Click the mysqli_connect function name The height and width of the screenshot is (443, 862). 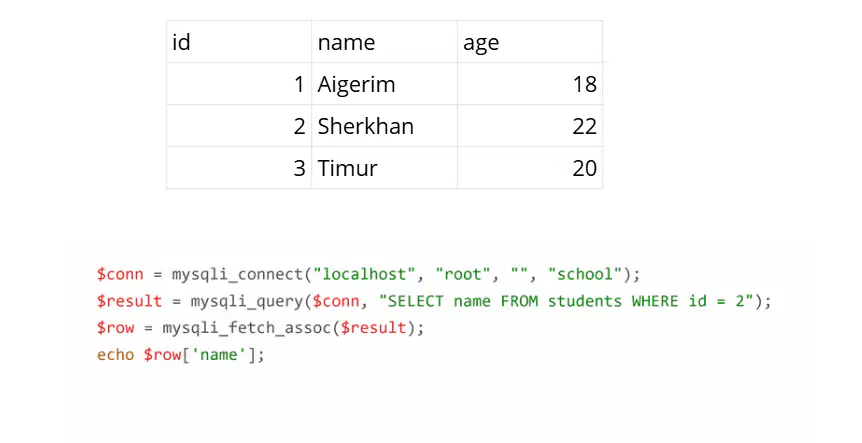tap(237, 274)
